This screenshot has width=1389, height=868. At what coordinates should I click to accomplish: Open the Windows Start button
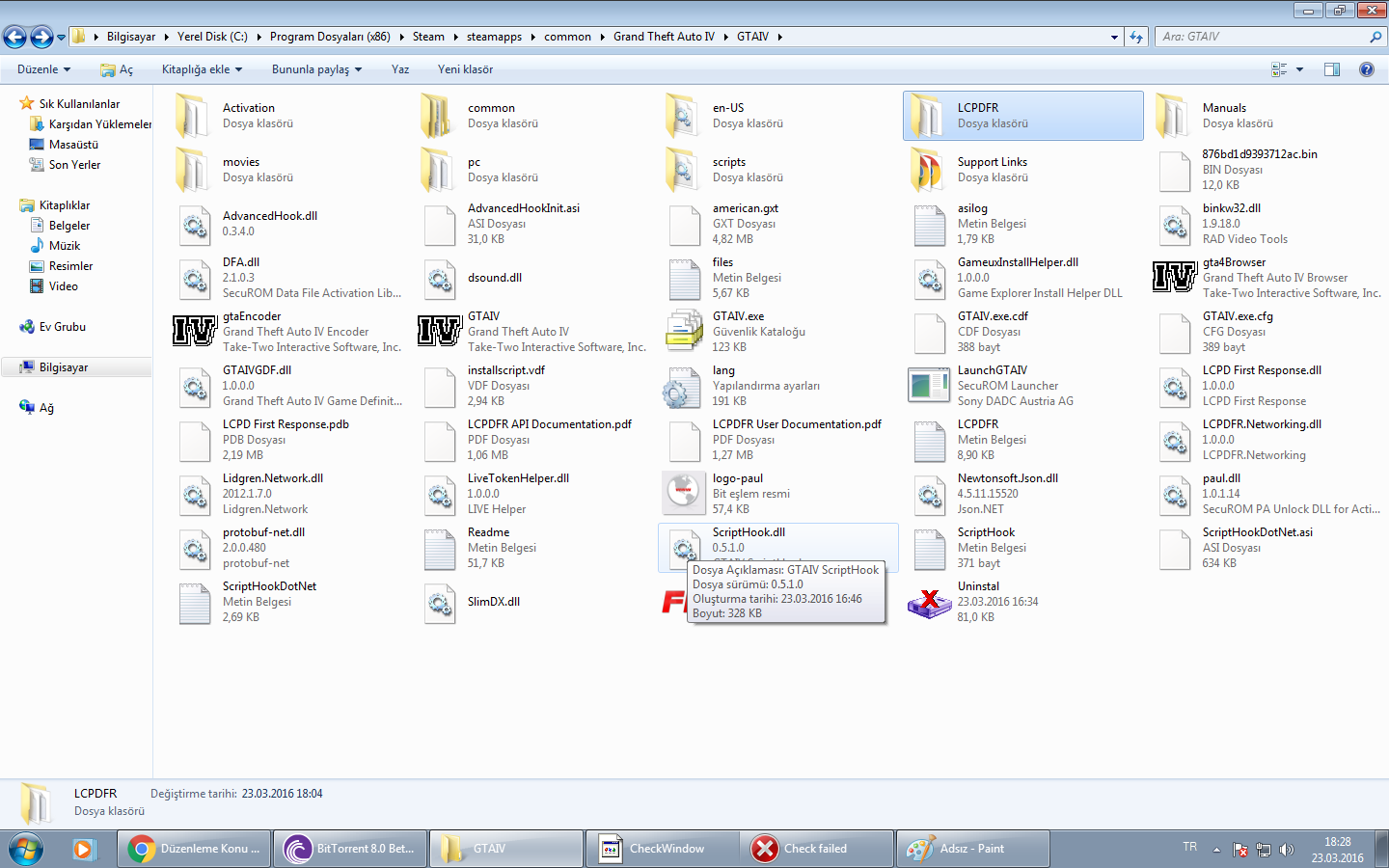[x=26, y=849]
